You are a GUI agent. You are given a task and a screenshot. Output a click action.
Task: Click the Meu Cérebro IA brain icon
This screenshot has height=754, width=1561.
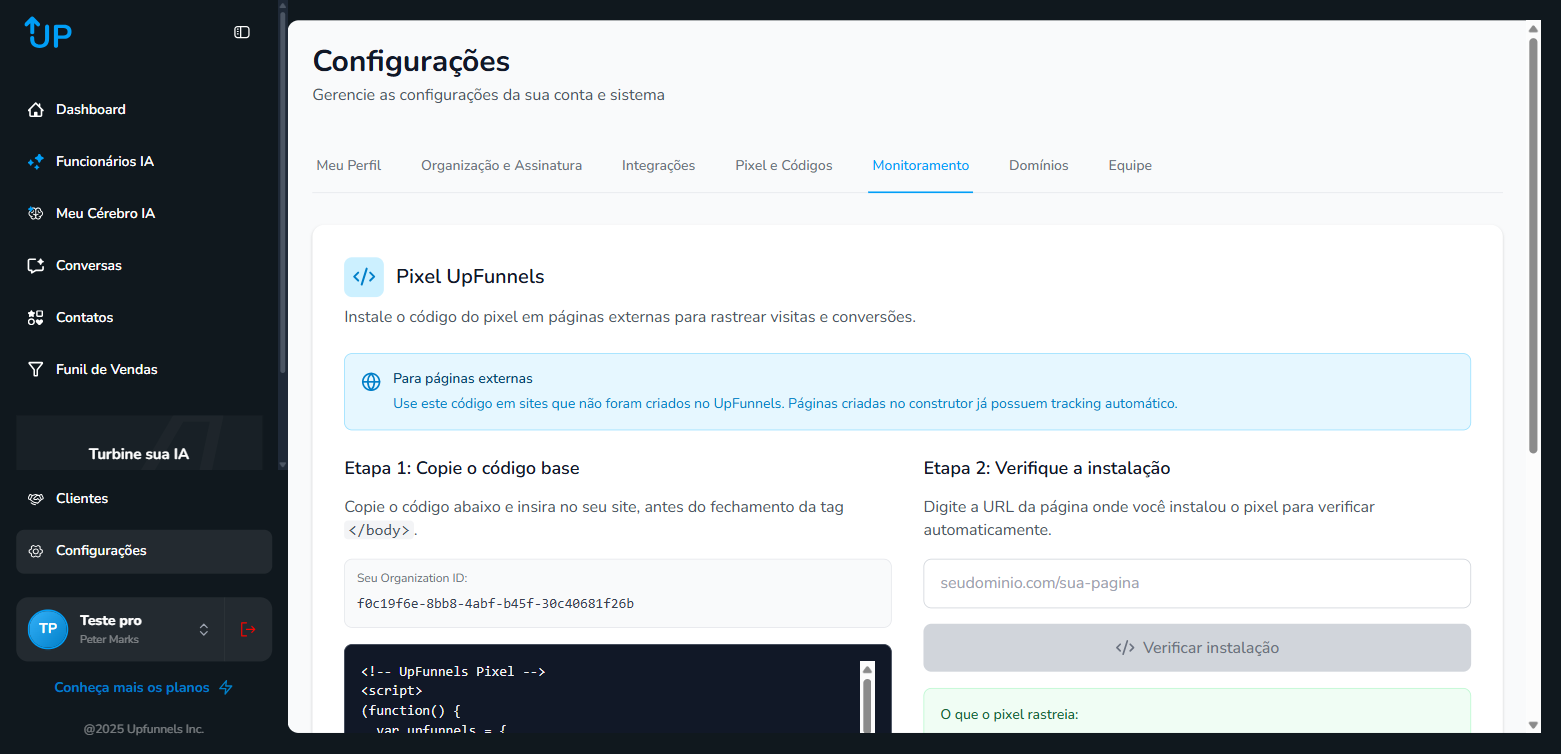click(x=36, y=214)
